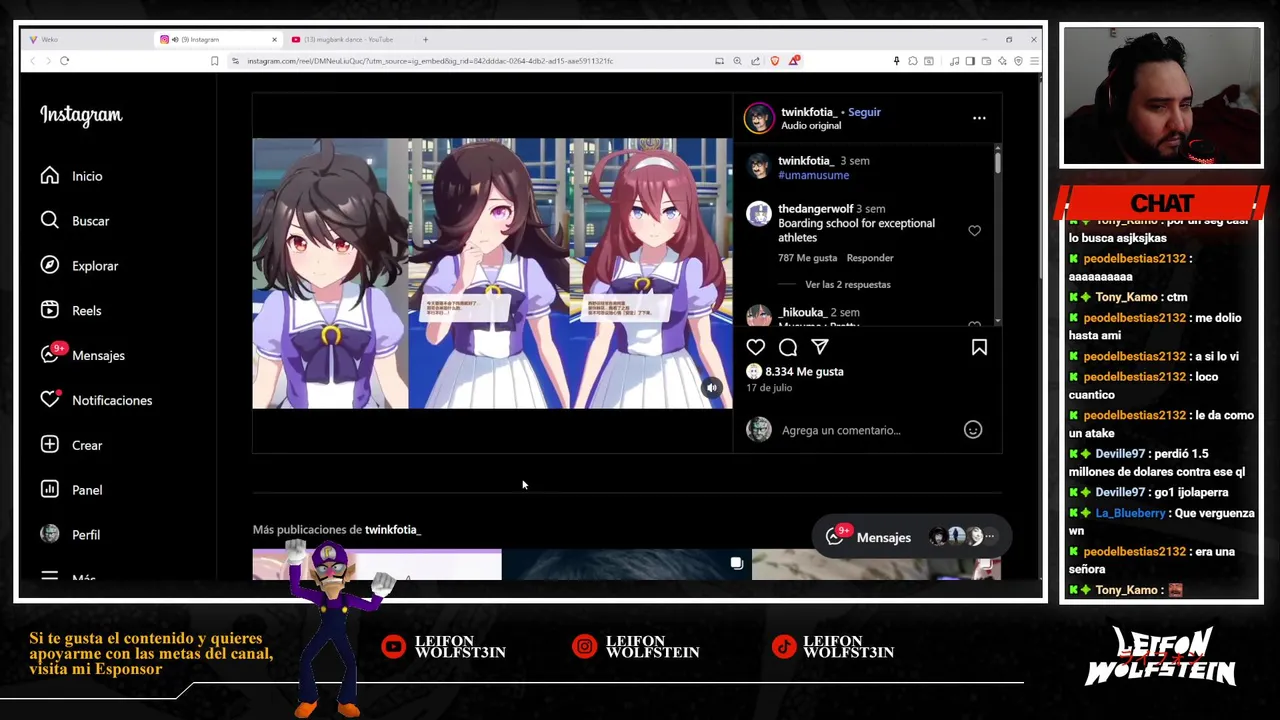Close the Instagram tab

click(274, 40)
